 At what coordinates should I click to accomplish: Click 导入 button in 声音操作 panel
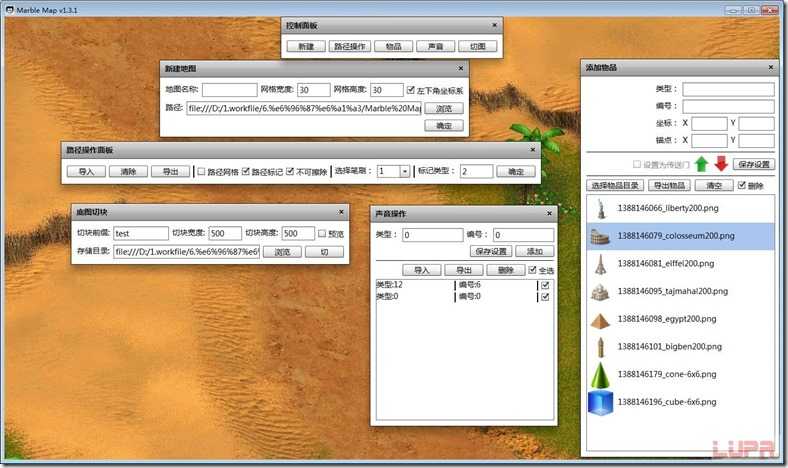pos(422,270)
